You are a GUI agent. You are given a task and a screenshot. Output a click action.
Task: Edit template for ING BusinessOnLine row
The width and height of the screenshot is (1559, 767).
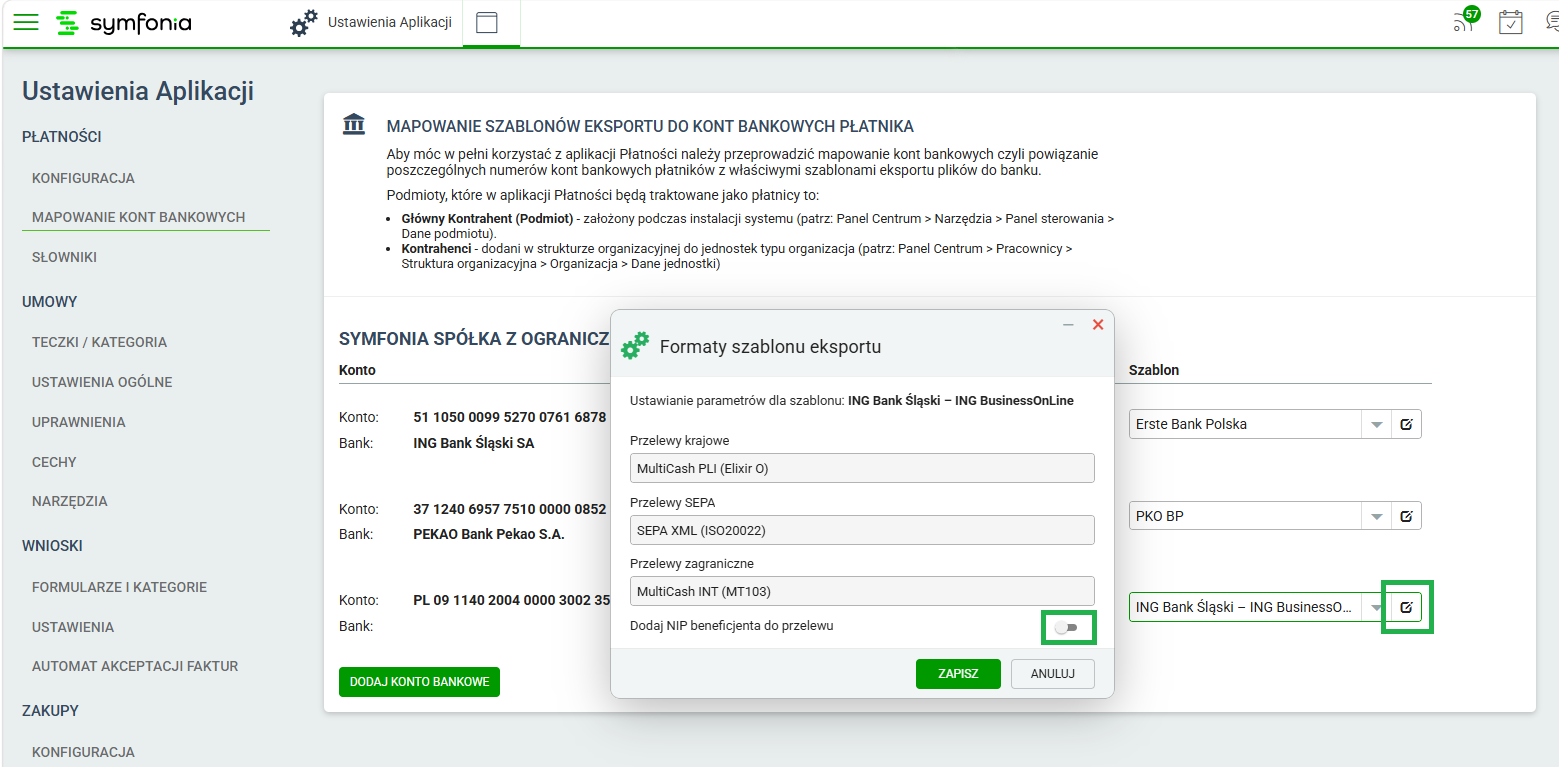click(x=1406, y=607)
